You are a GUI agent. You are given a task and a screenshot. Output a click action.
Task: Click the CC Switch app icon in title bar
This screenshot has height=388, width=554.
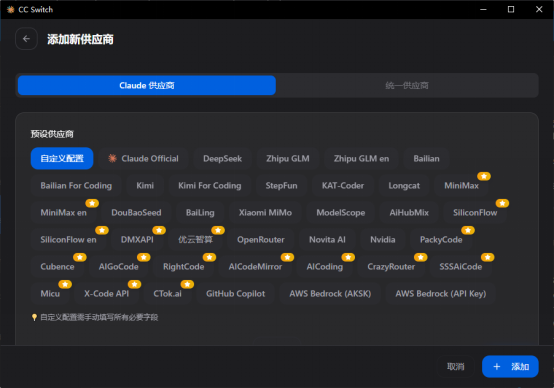point(10,10)
